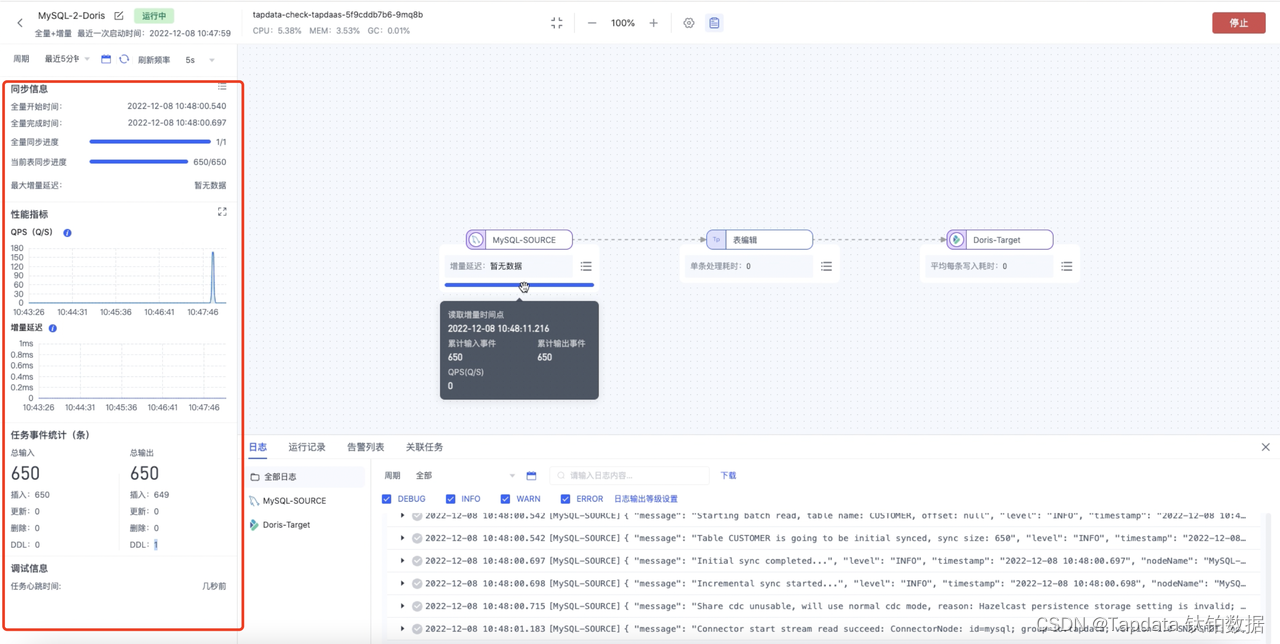This screenshot has width=1280, height=644.
Task: Show 增量延迟 info tooltip icon
Action: (x=53, y=327)
